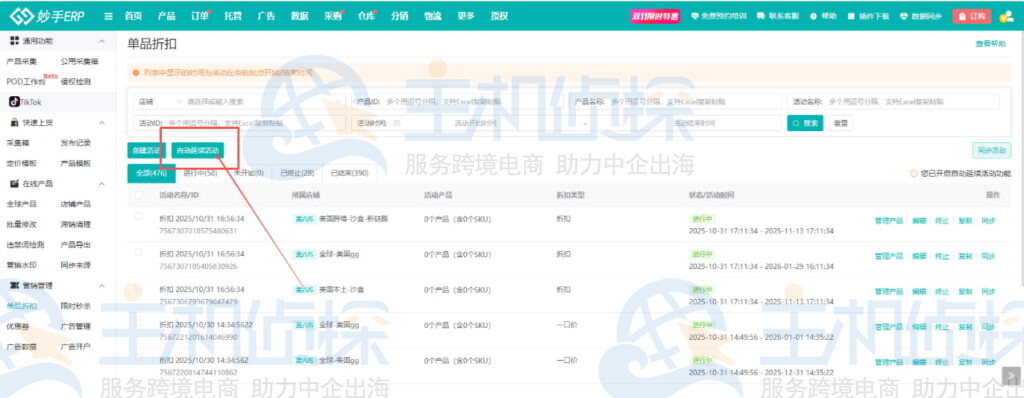Open the 产品 top menu

[x=166, y=16]
